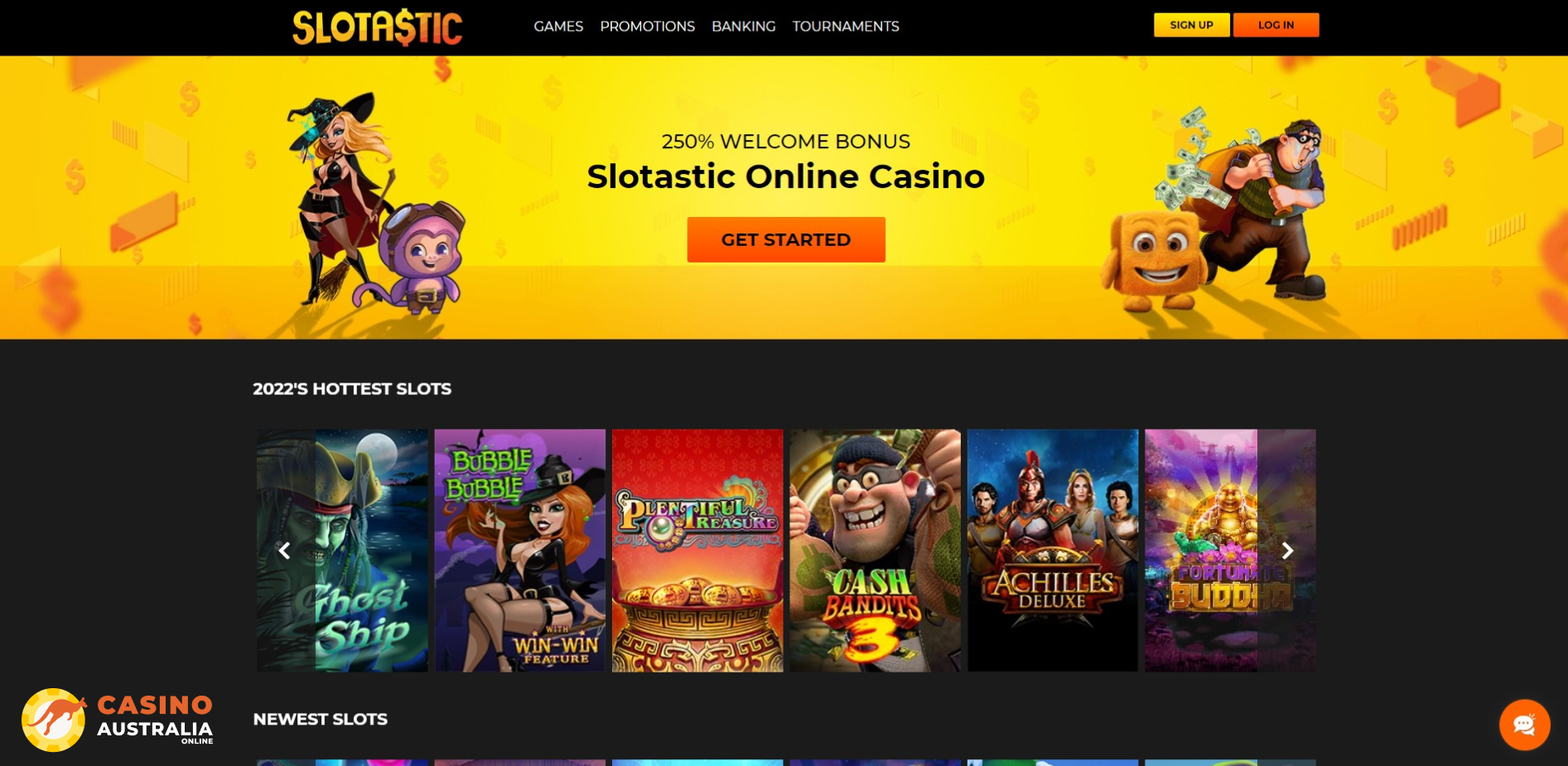The width and height of the screenshot is (1568, 766).
Task: Click the Sign Up button
Action: [1191, 25]
